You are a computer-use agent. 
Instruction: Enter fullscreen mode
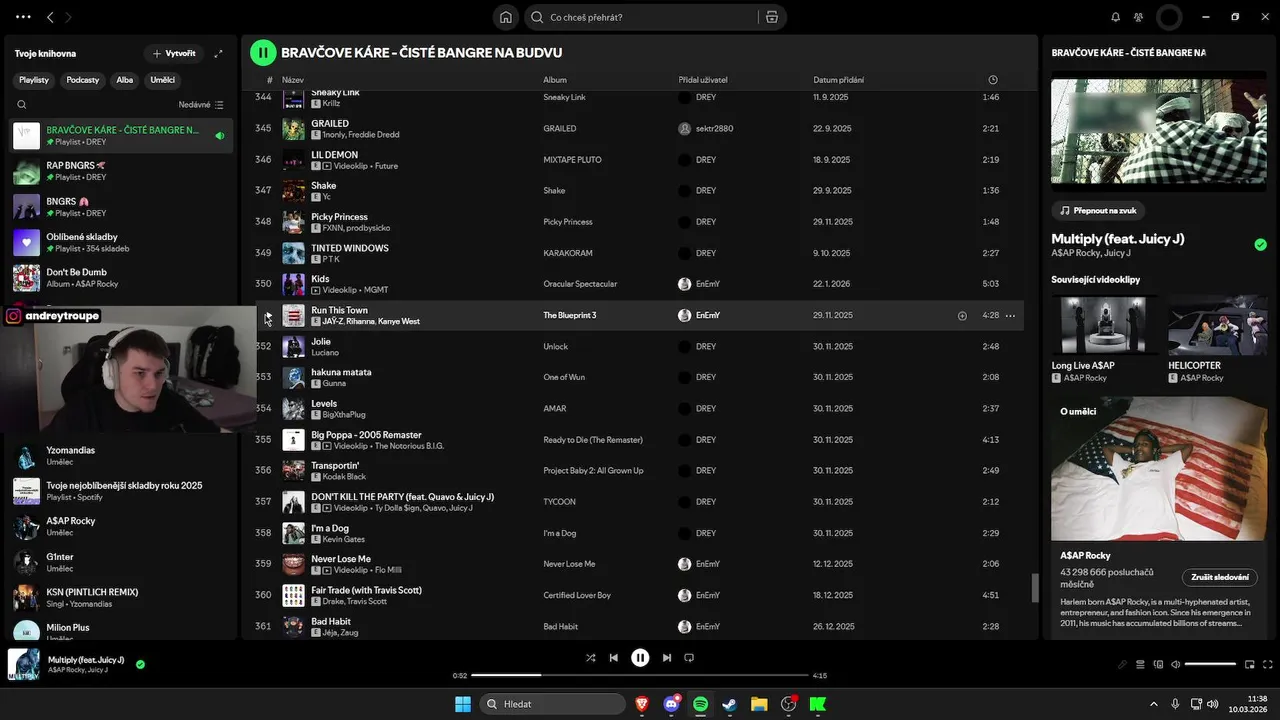point(1267,664)
